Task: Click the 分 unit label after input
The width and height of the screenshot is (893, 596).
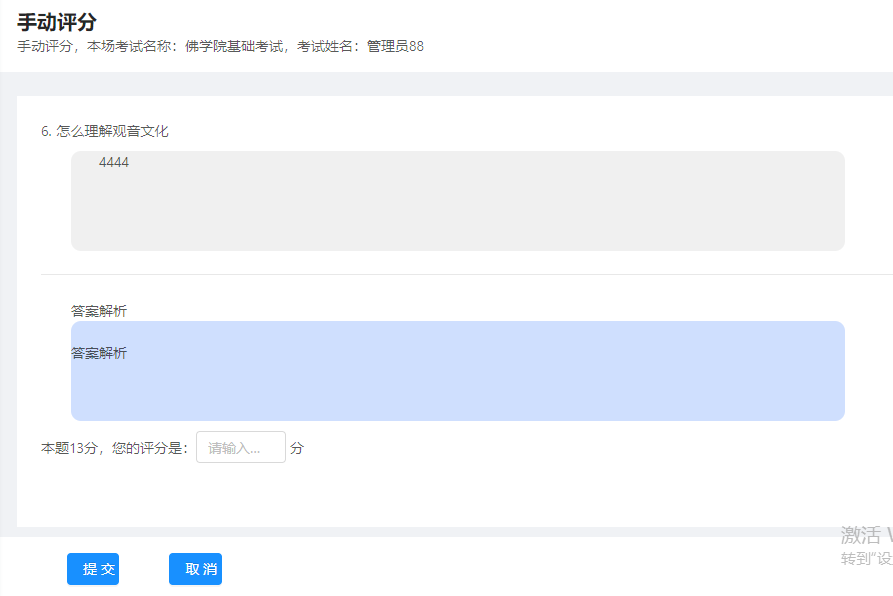Action: tap(297, 448)
